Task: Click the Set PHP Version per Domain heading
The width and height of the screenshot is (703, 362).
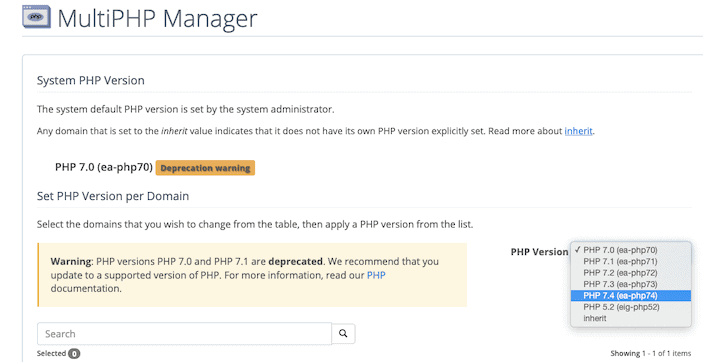Action: tap(113, 196)
